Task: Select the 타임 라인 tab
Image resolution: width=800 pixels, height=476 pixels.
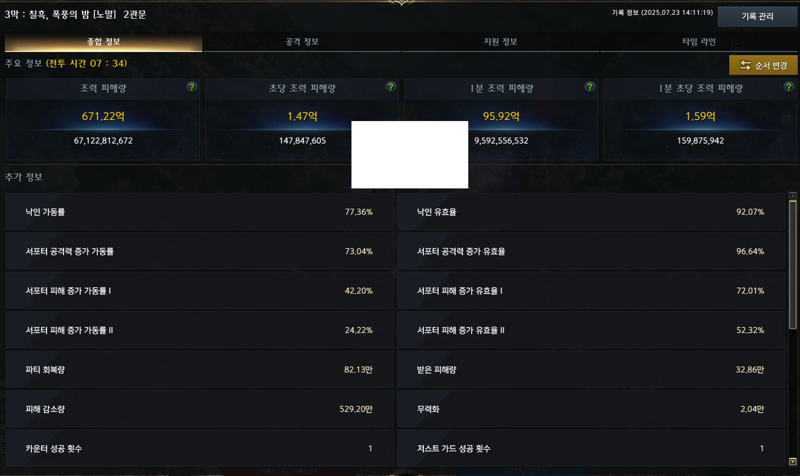Action: click(x=699, y=42)
